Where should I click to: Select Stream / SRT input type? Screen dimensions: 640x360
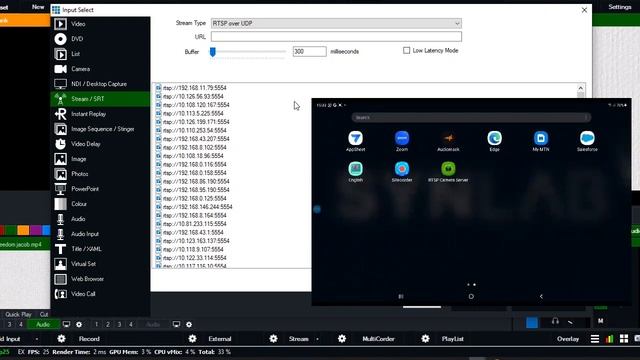(100, 99)
